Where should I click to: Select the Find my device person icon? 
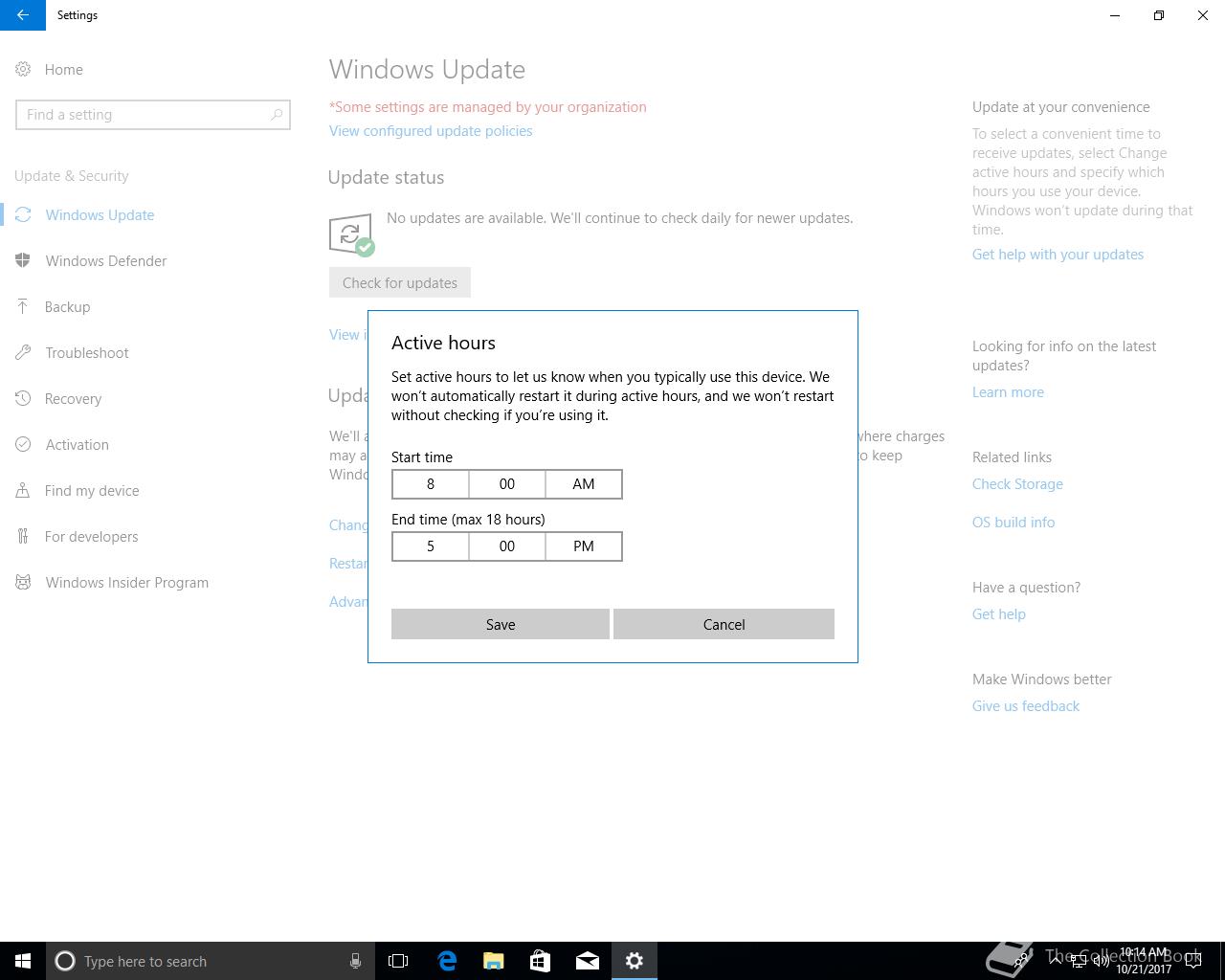(x=23, y=491)
